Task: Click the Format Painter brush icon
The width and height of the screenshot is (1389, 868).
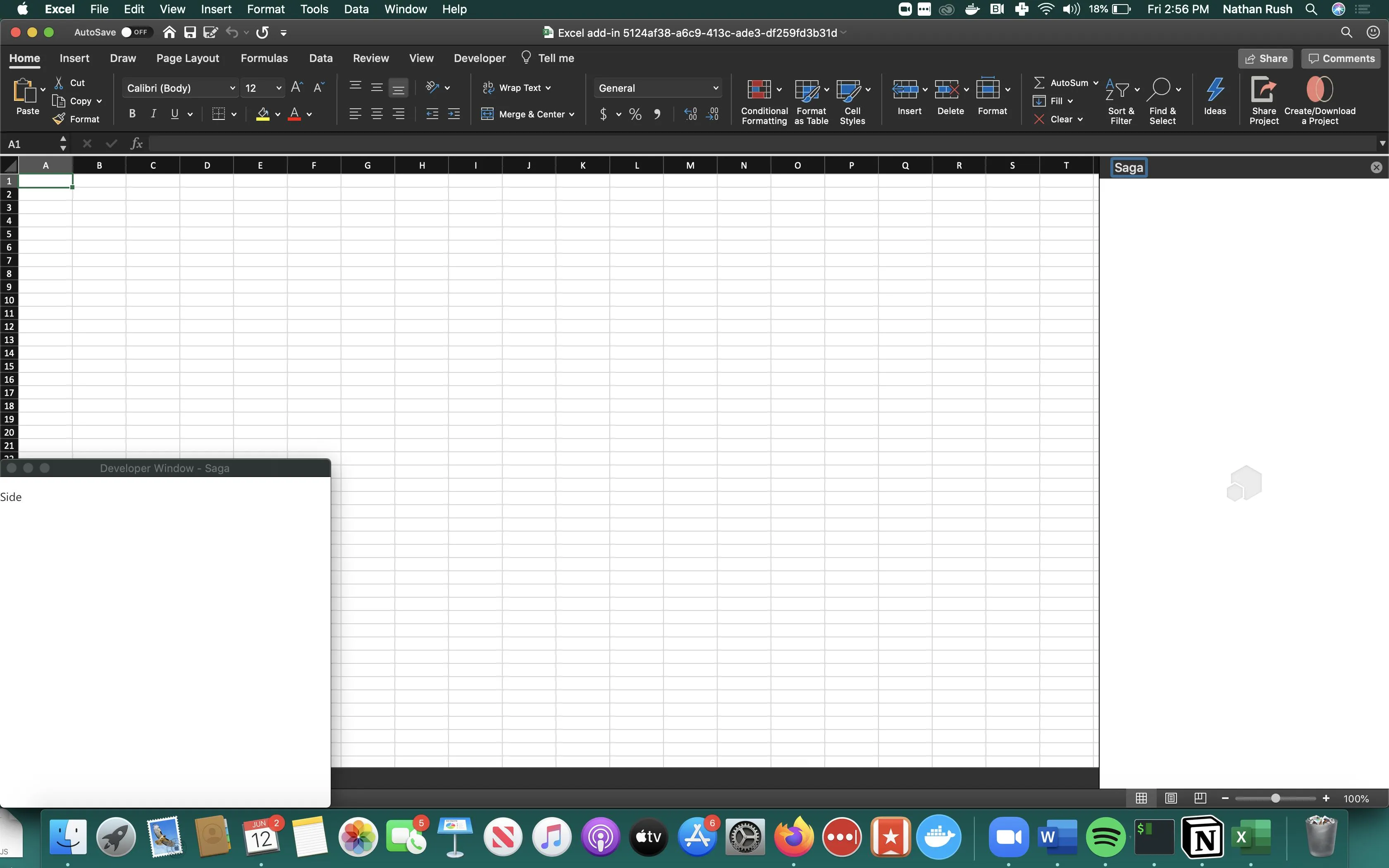Action: [59, 119]
